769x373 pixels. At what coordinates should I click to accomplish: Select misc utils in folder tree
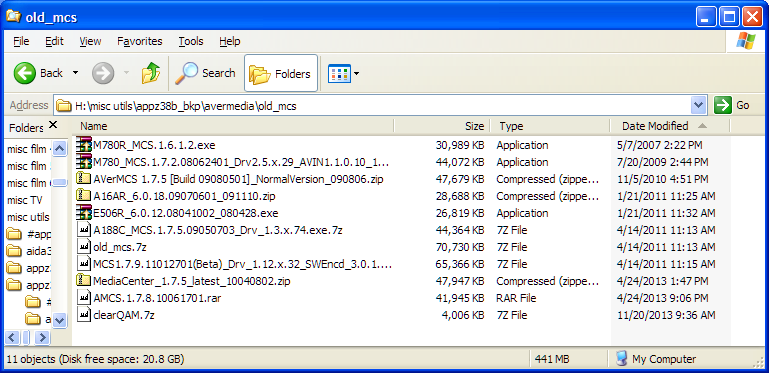coord(27,217)
